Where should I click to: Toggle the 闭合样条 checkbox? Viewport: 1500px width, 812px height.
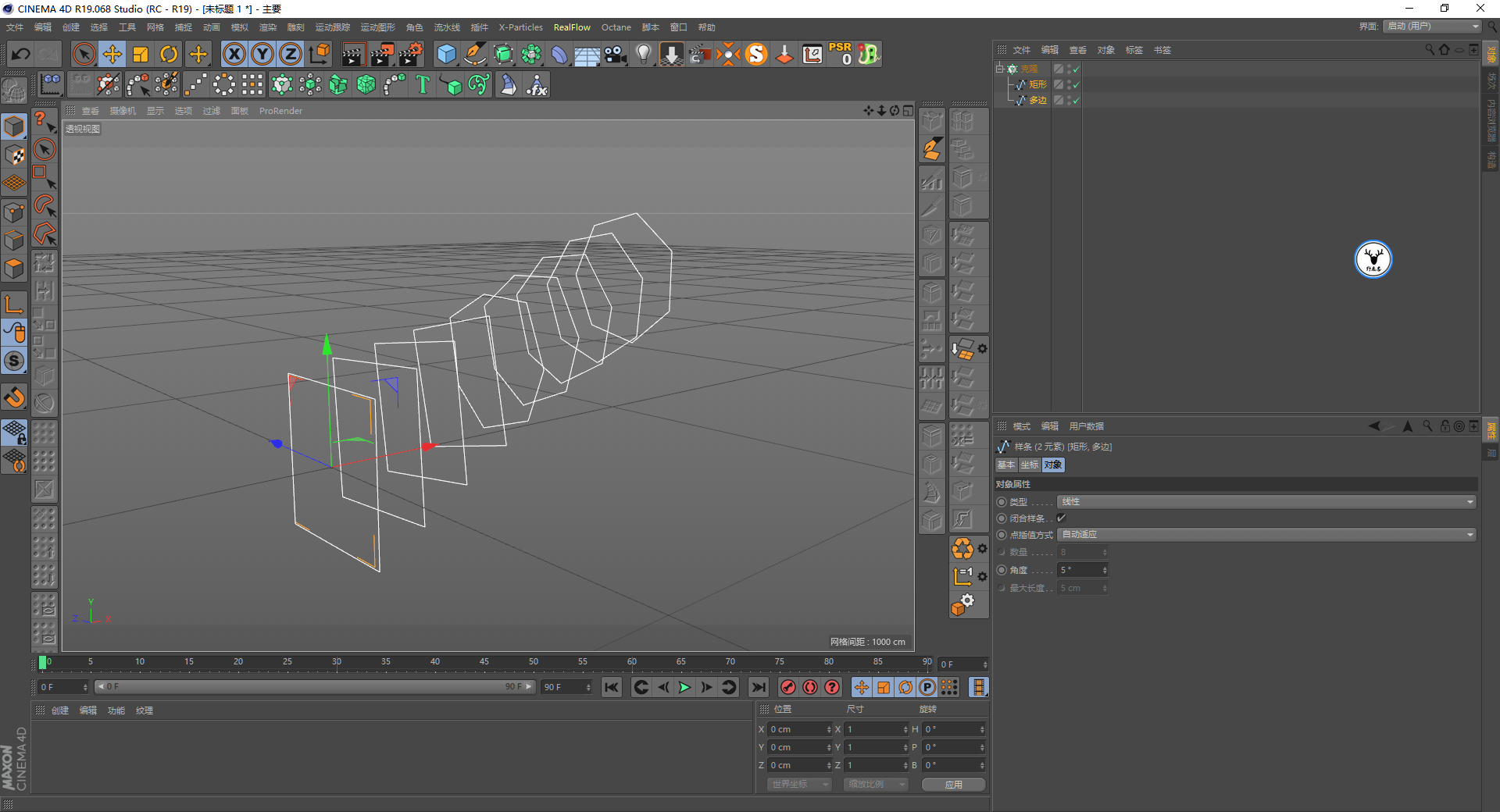(1062, 518)
